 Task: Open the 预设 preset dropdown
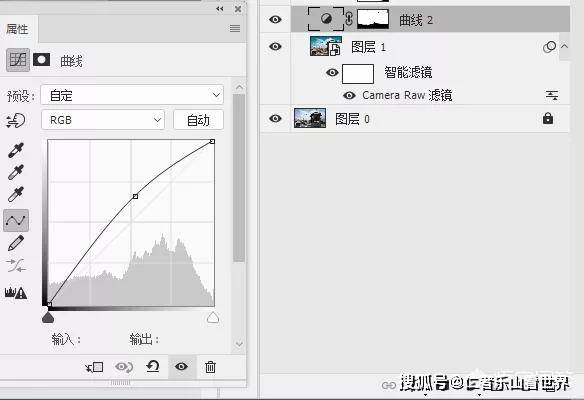click(132, 95)
